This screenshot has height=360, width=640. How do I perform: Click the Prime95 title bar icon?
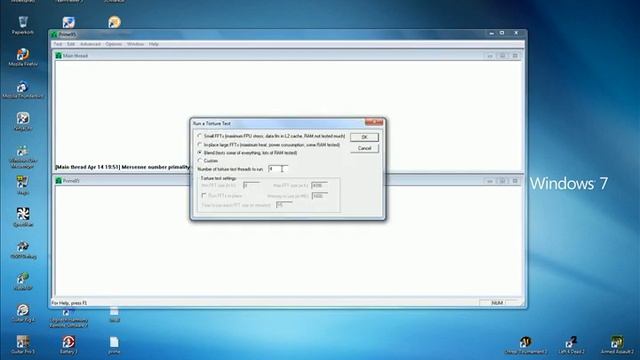pyautogui.click(x=55, y=34)
